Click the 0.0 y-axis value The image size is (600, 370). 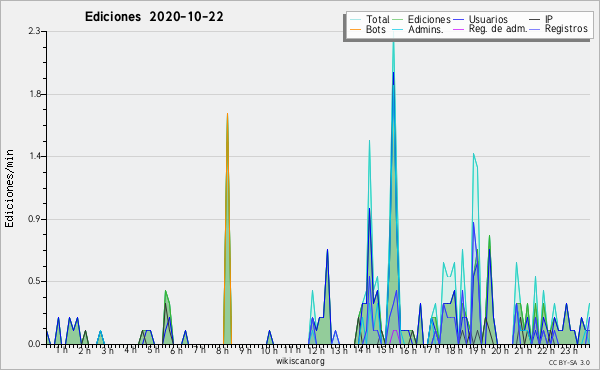pos(34,344)
